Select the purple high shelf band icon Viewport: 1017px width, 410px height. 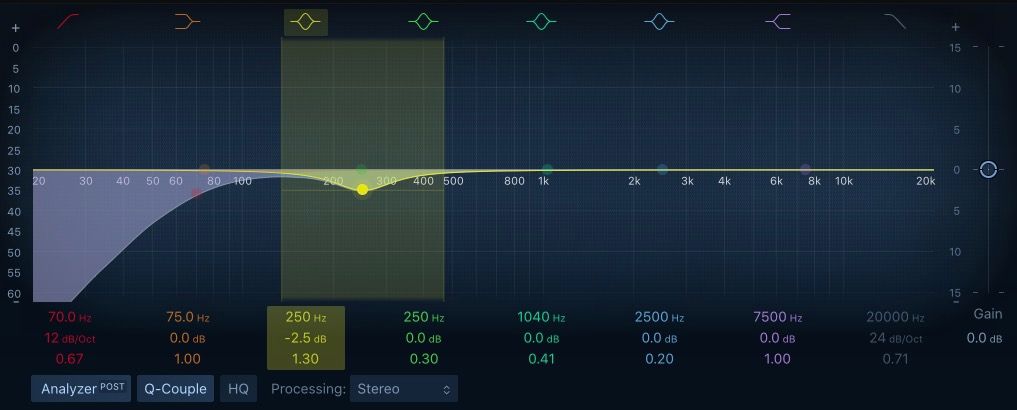coord(777,21)
